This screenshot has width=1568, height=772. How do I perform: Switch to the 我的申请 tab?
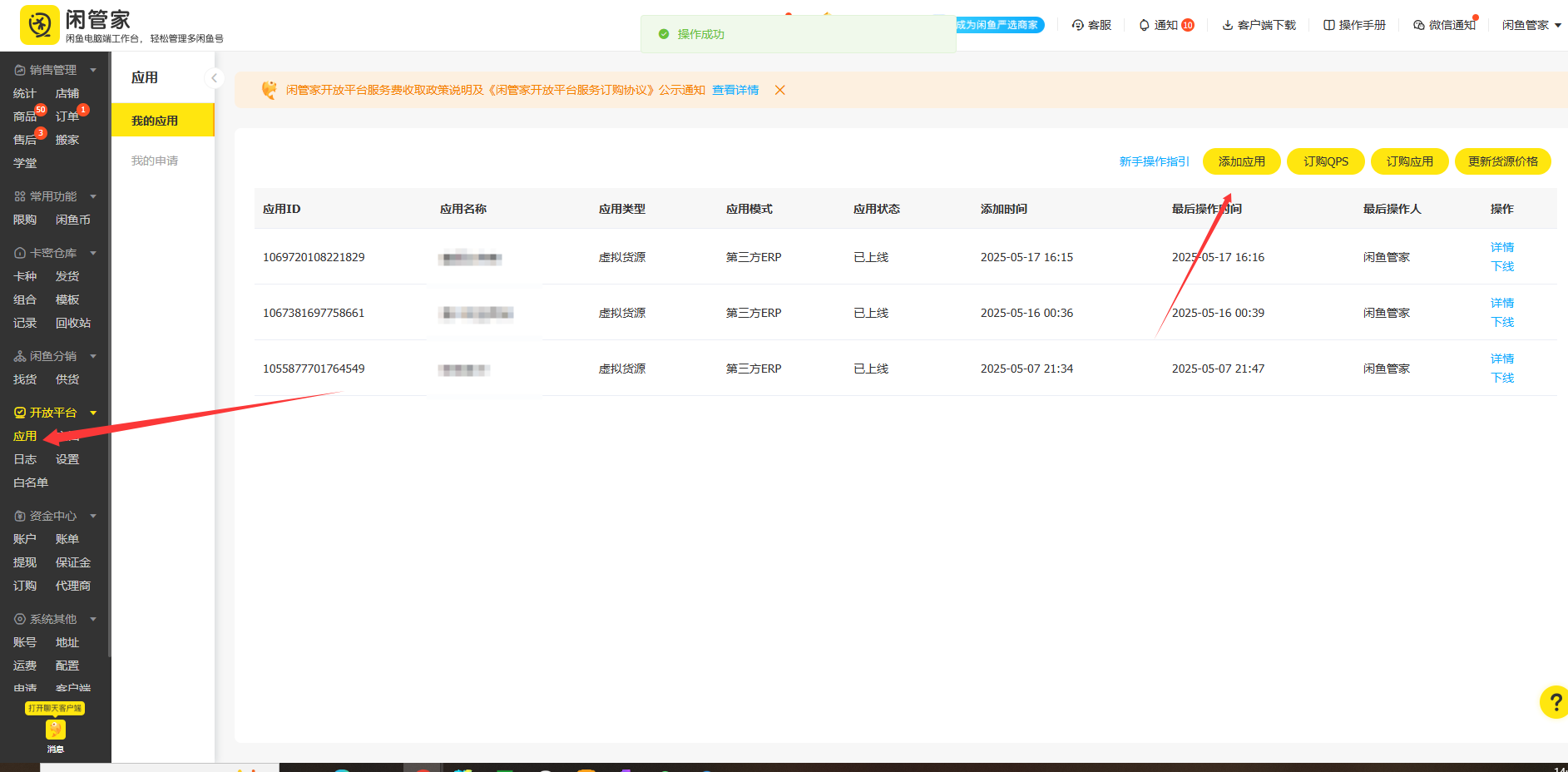(x=154, y=160)
